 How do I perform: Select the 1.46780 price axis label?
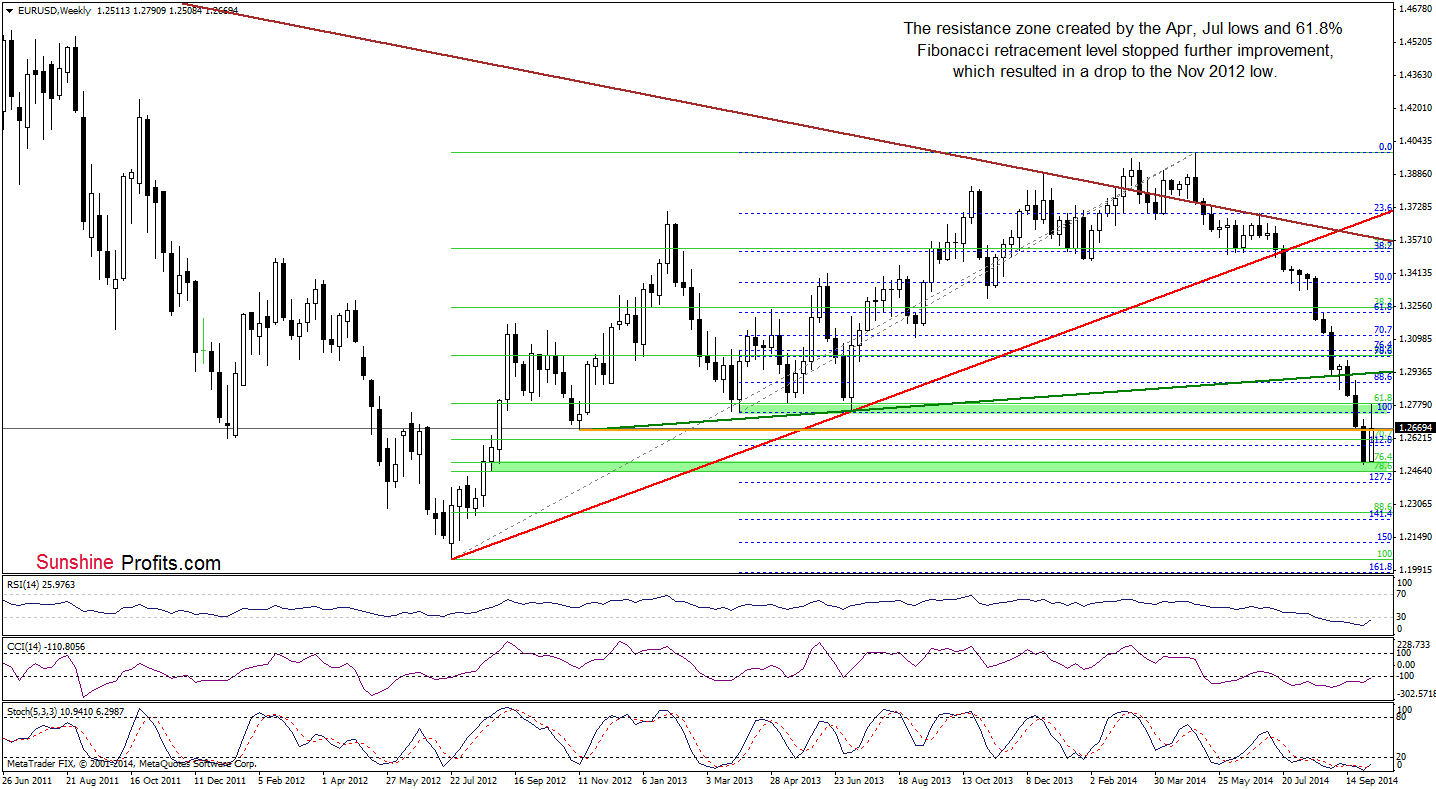tap(1415, 8)
